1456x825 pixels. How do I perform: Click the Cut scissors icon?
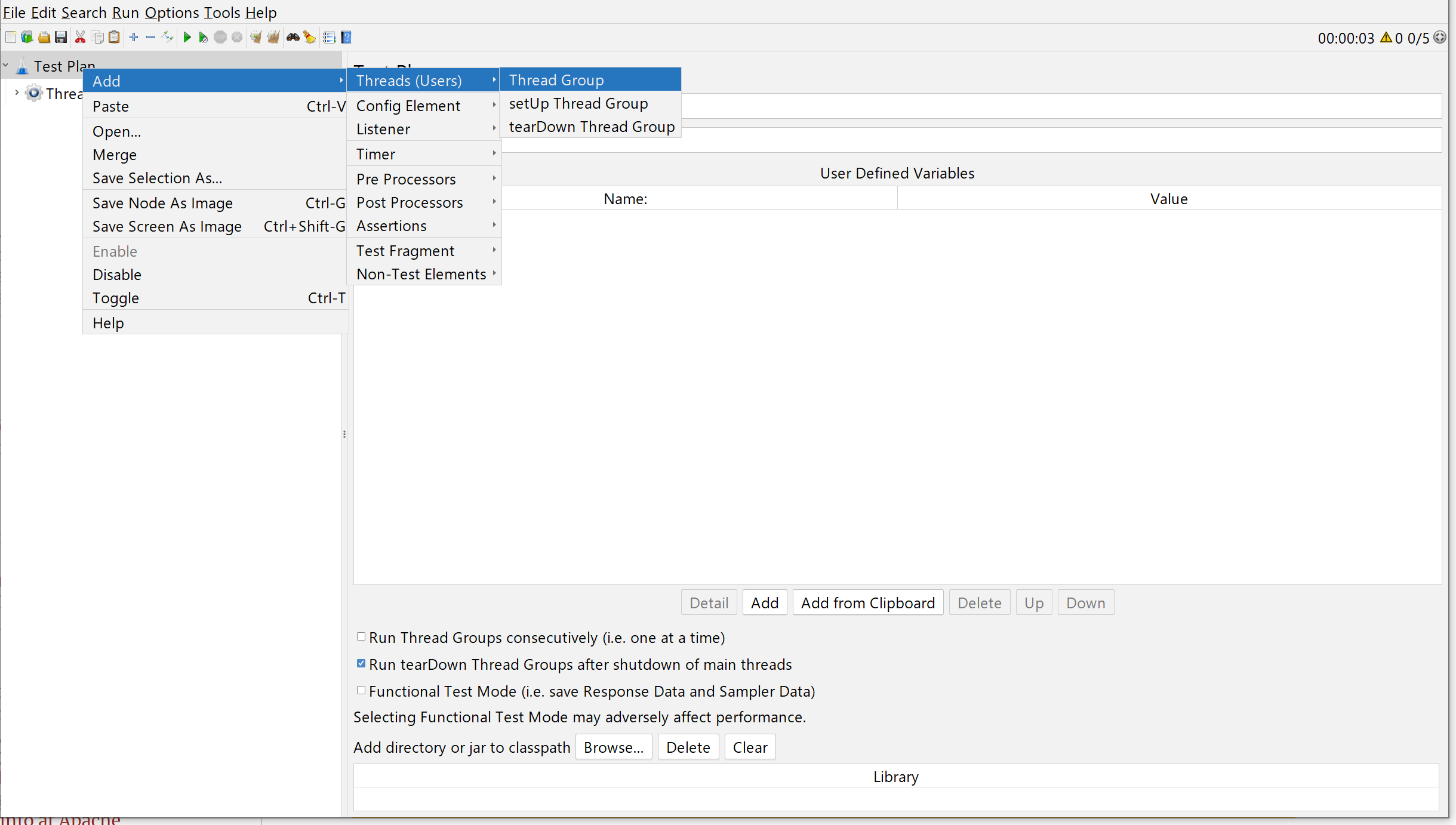click(80, 38)
